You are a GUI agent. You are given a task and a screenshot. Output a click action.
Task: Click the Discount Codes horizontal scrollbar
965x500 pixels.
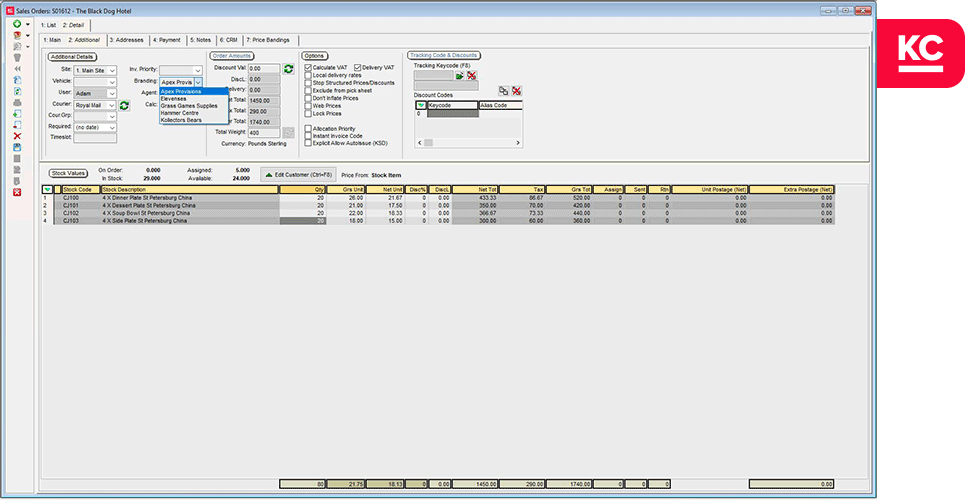(468, 143)
